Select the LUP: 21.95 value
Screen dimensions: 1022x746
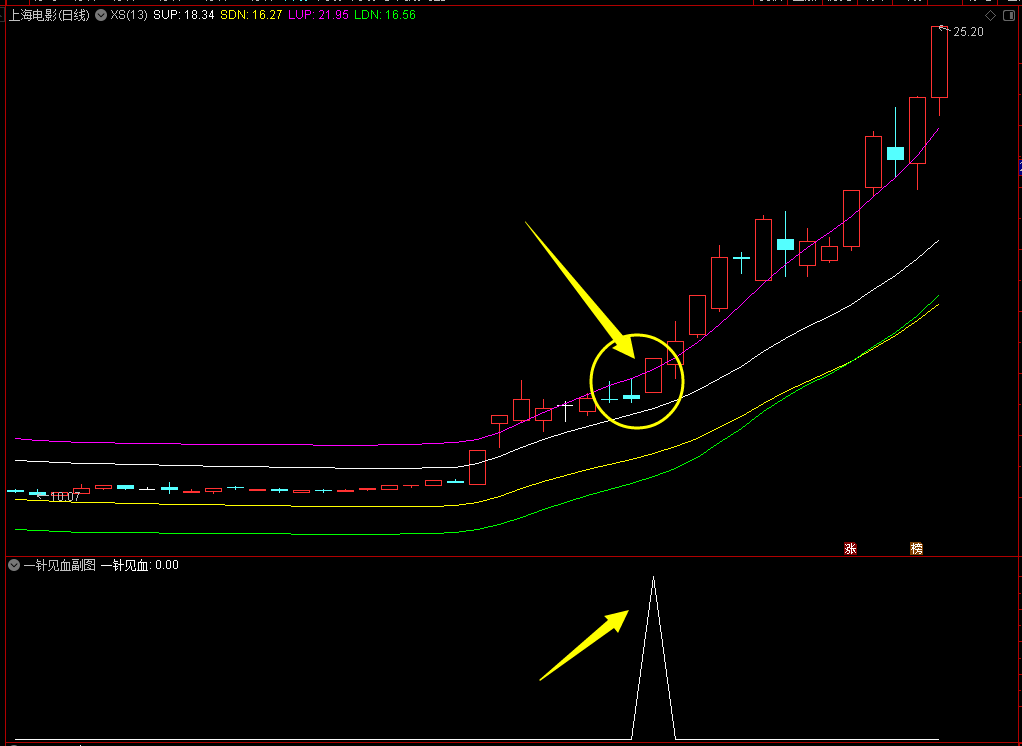click(x=318, y=15)
